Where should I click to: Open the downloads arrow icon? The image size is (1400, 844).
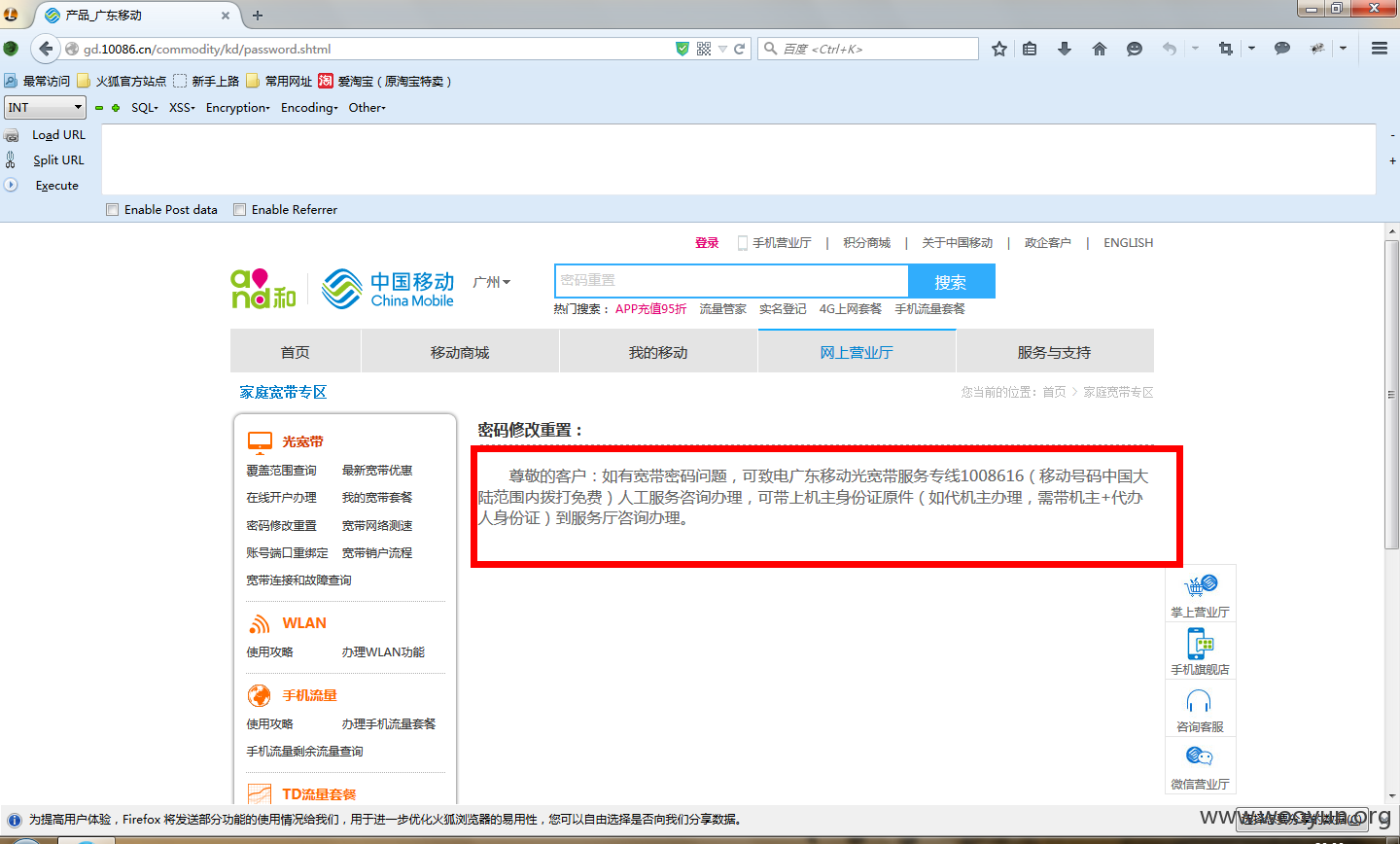point(1065,49)
